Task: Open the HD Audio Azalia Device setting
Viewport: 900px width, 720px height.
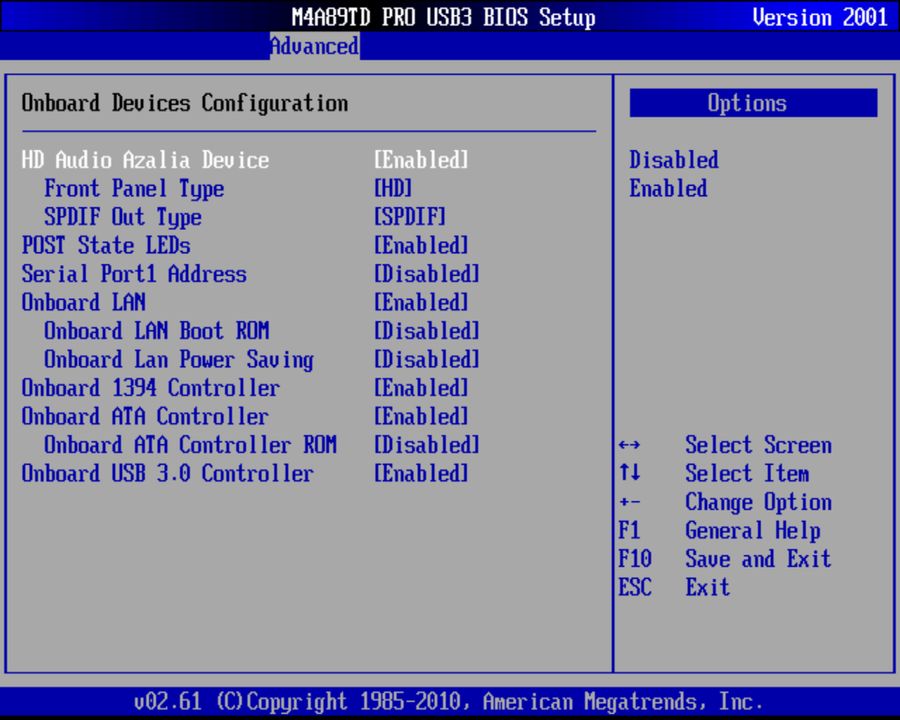Action: pyautogui.click(x=145, y=160)
